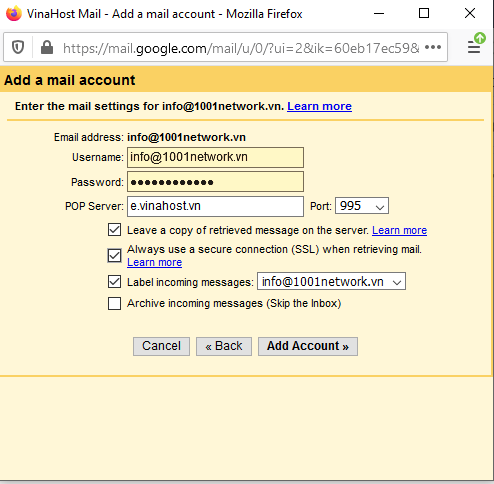Click the bold email address info@1001network.vn

click(x=186, y=137)
